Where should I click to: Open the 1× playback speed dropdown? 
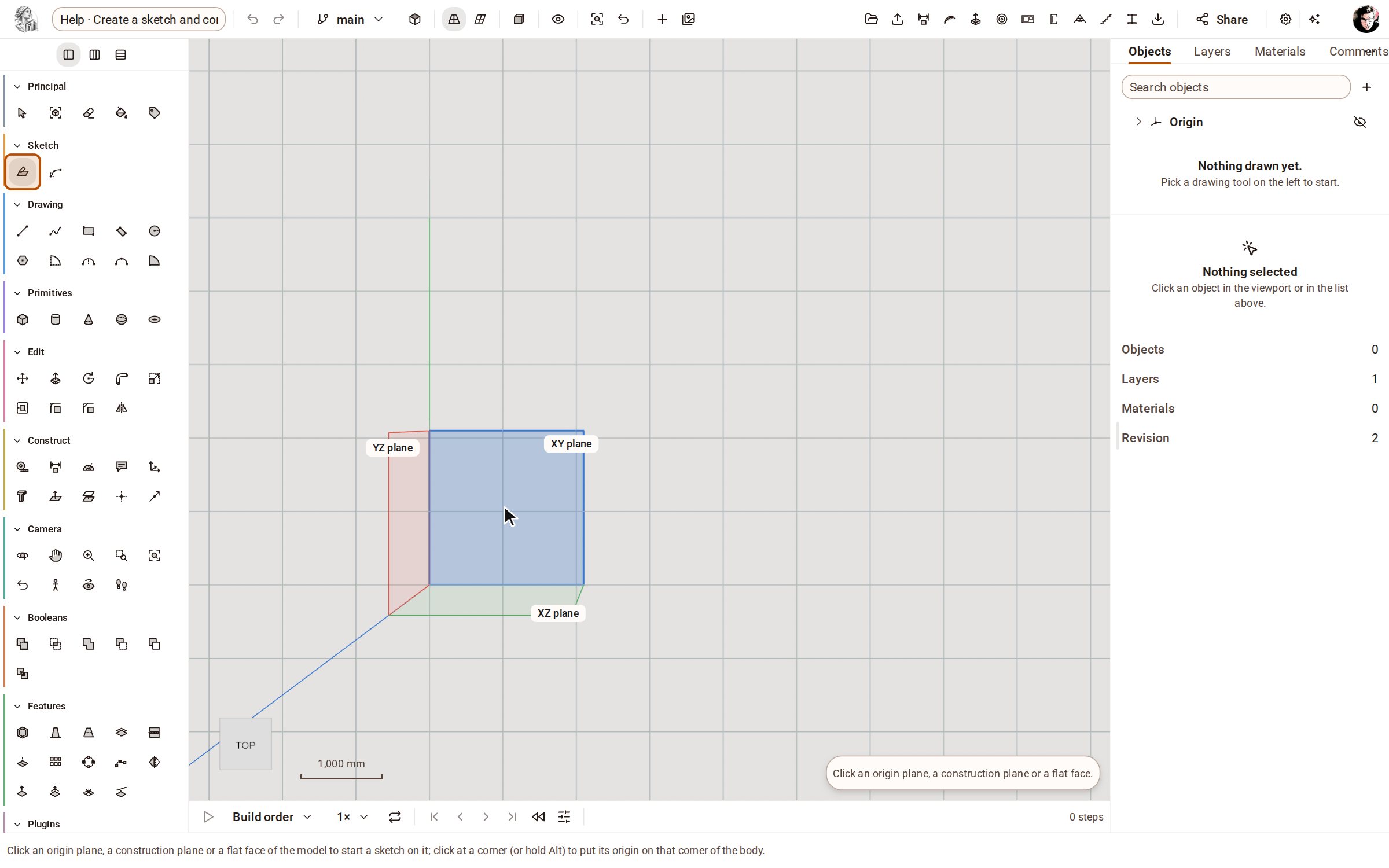click(352, 816)
